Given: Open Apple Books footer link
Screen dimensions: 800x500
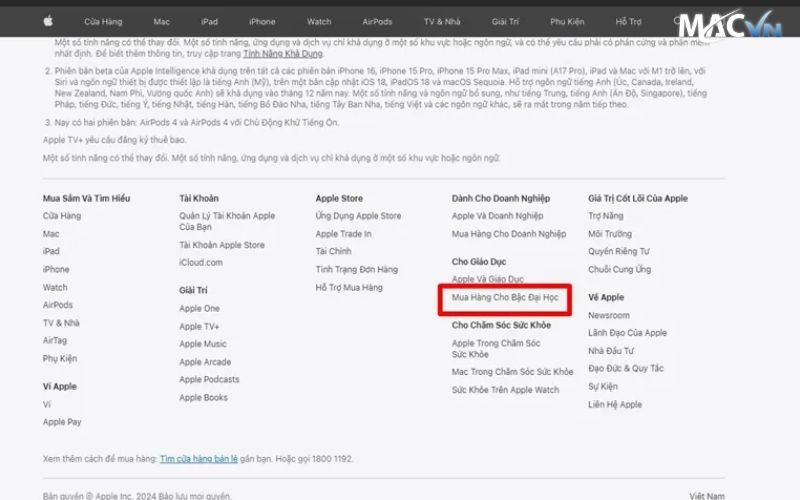Looking at the screenshot, I should click(204, 397).
